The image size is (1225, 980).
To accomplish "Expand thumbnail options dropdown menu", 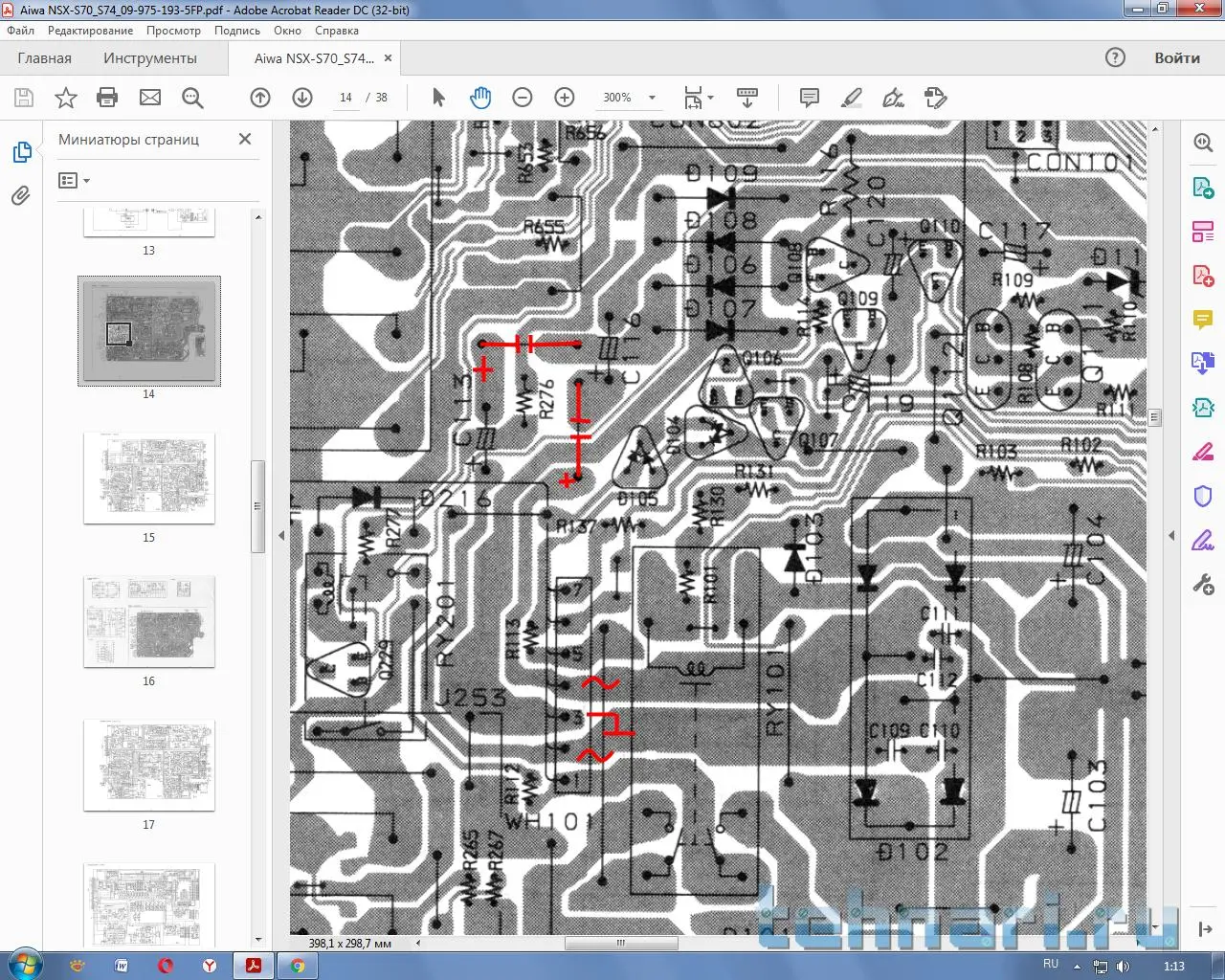I will 74,181.
